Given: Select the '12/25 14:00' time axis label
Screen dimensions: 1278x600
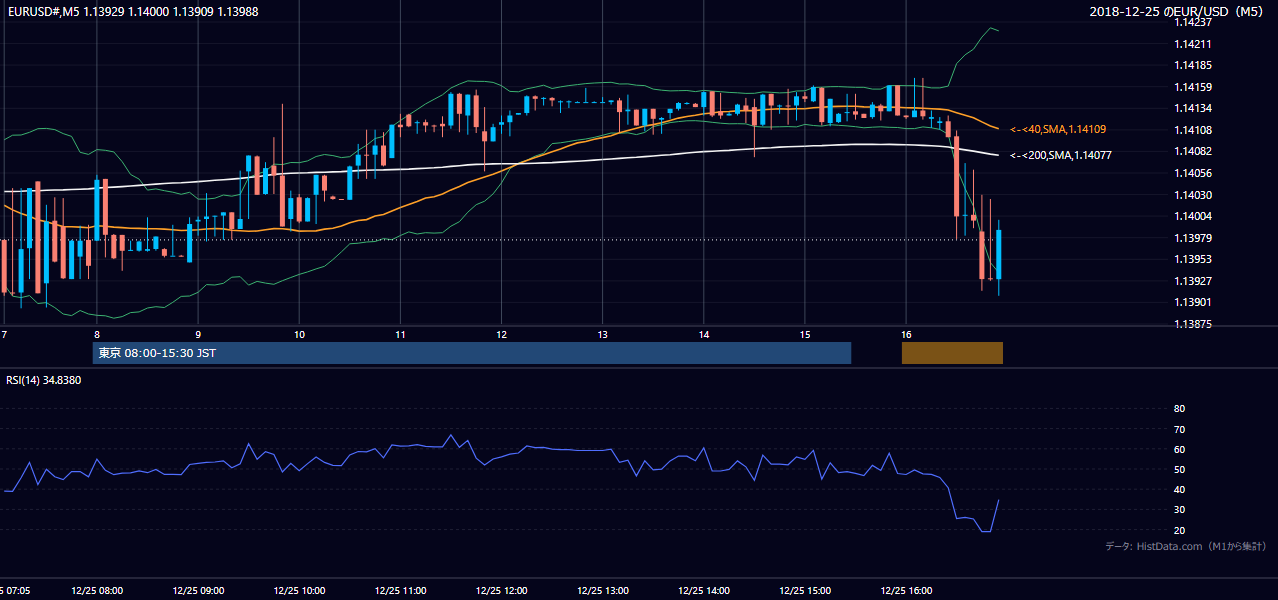Looking at the screenshot, I should [x=703, y=590].
